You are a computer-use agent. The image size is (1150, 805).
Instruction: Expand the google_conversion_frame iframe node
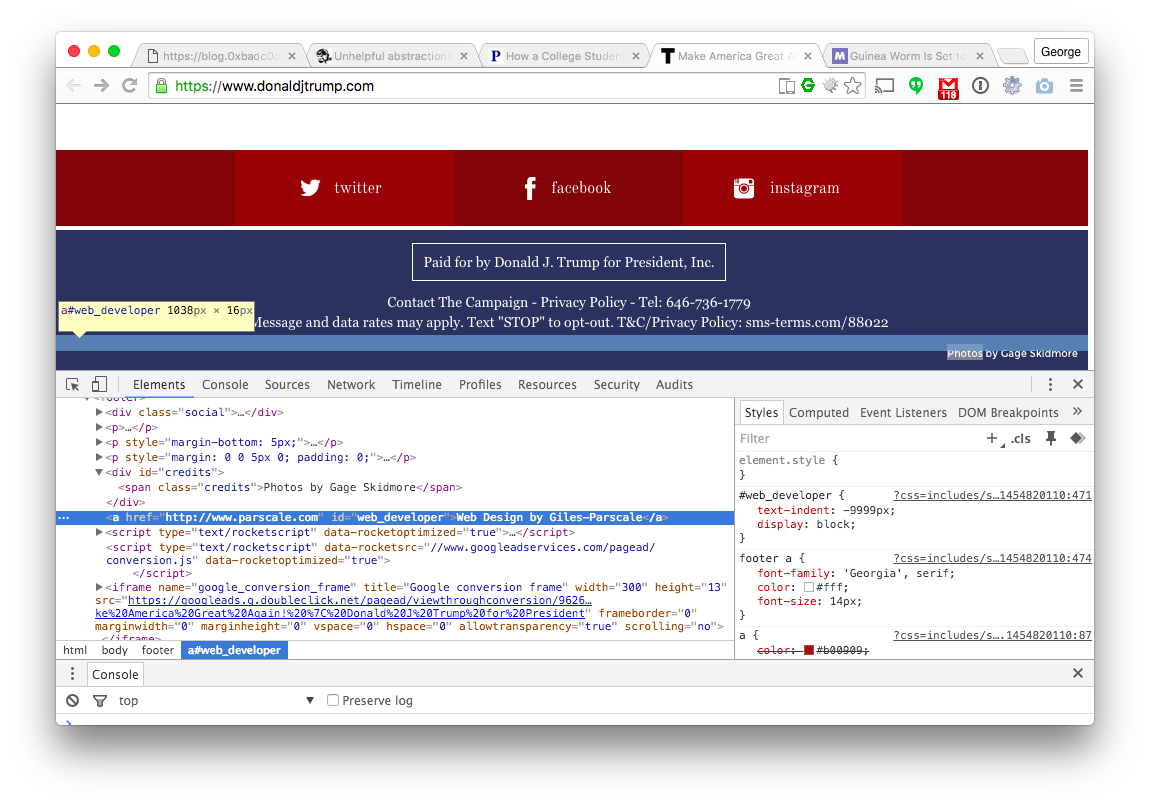click(99, 587)
